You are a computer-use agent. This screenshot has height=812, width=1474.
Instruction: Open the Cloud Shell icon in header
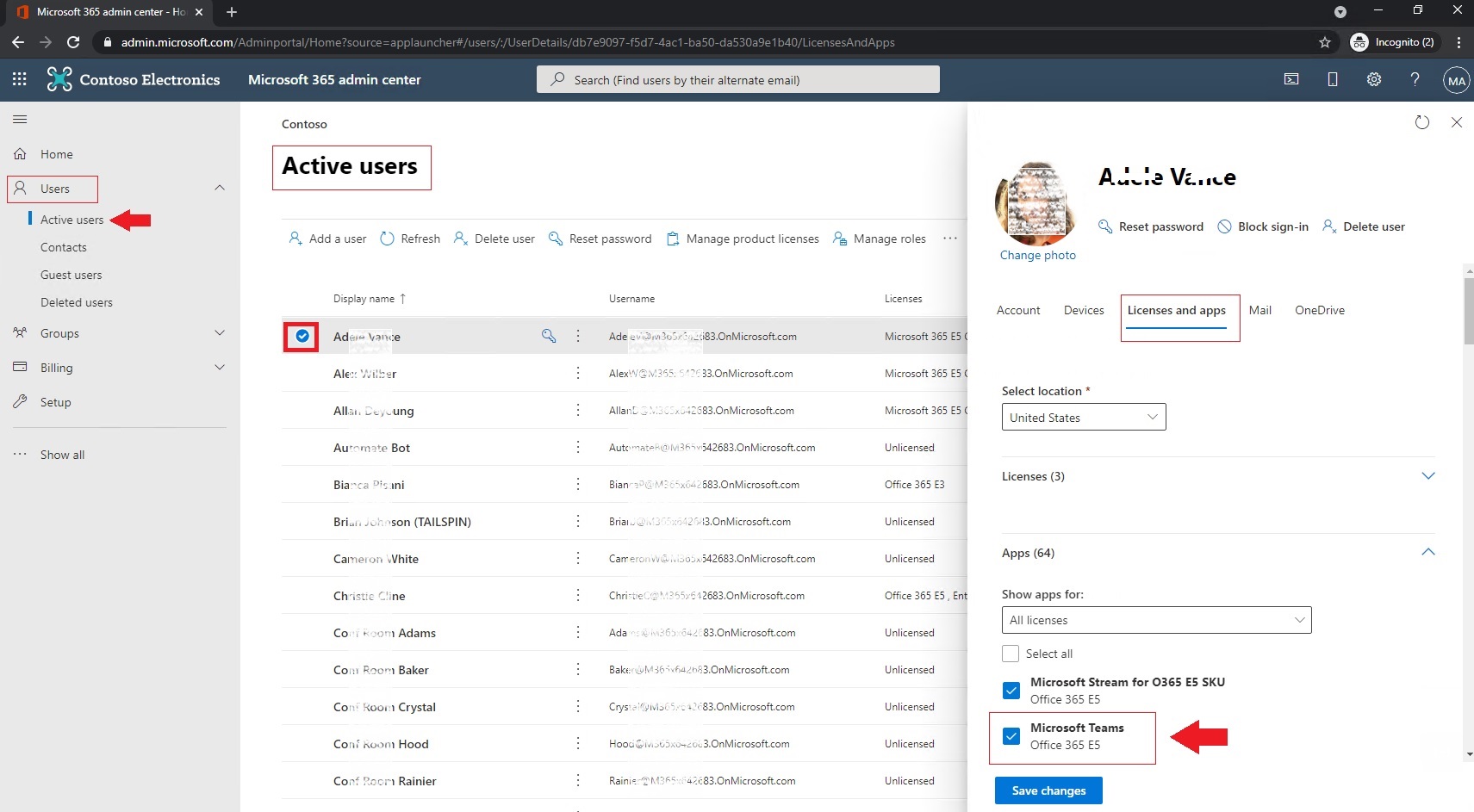point(1291,79)
